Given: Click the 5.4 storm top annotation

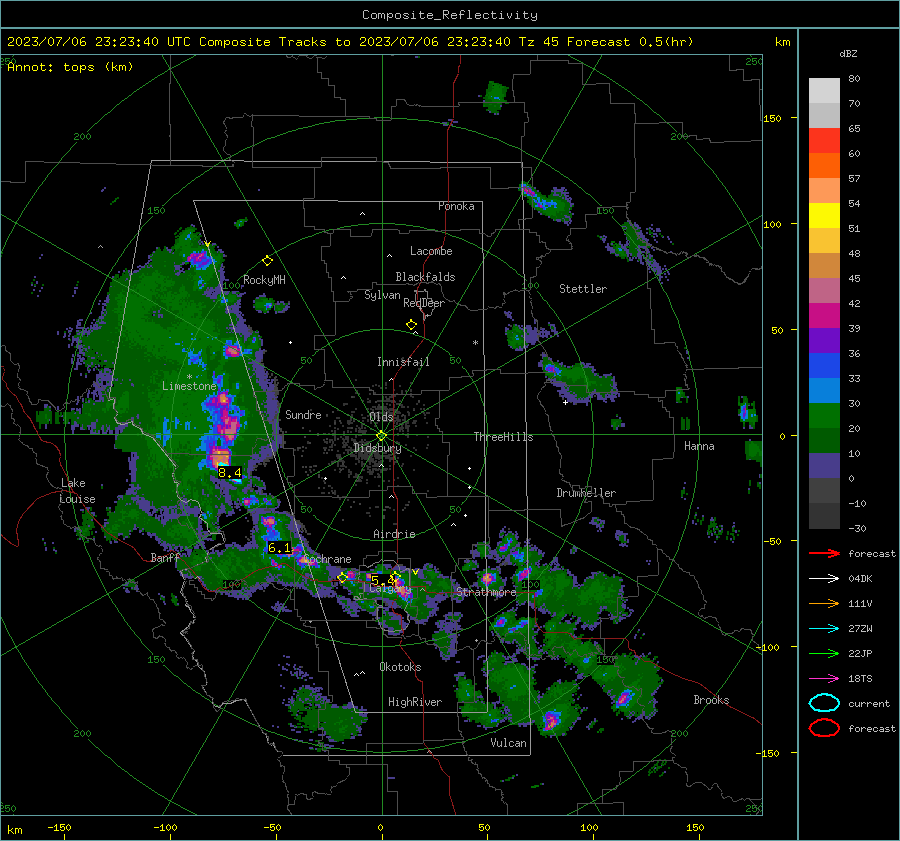Looking at the screenshot, I should (x=382, y=580).
